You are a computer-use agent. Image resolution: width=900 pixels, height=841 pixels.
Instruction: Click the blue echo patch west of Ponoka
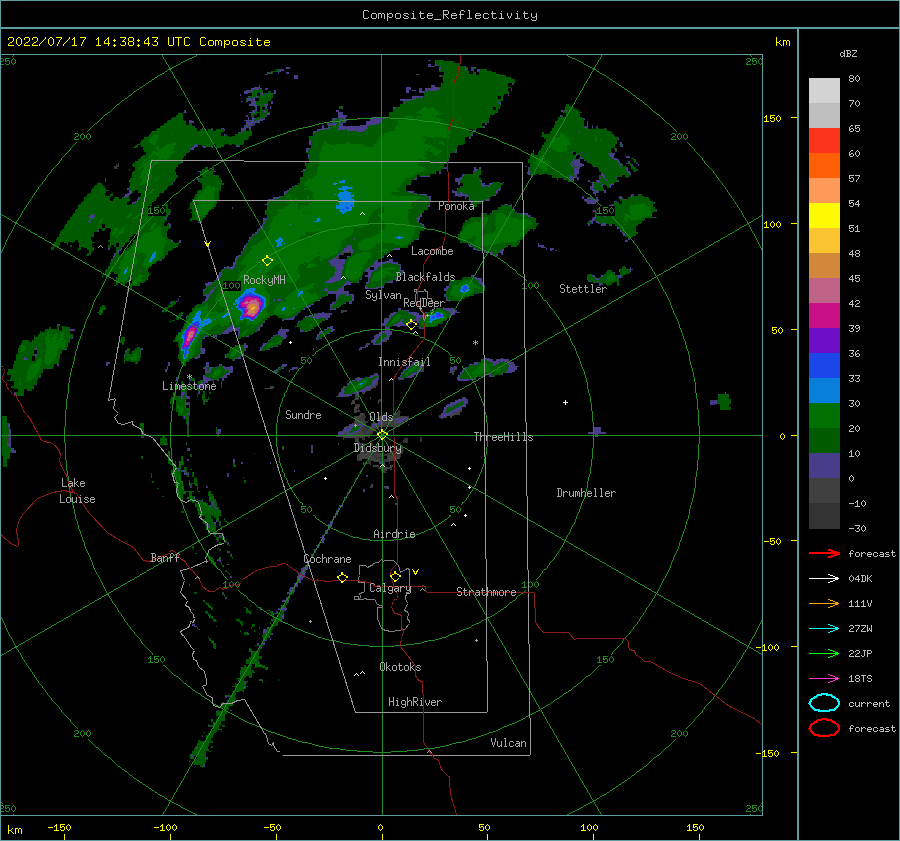[344, 198]
